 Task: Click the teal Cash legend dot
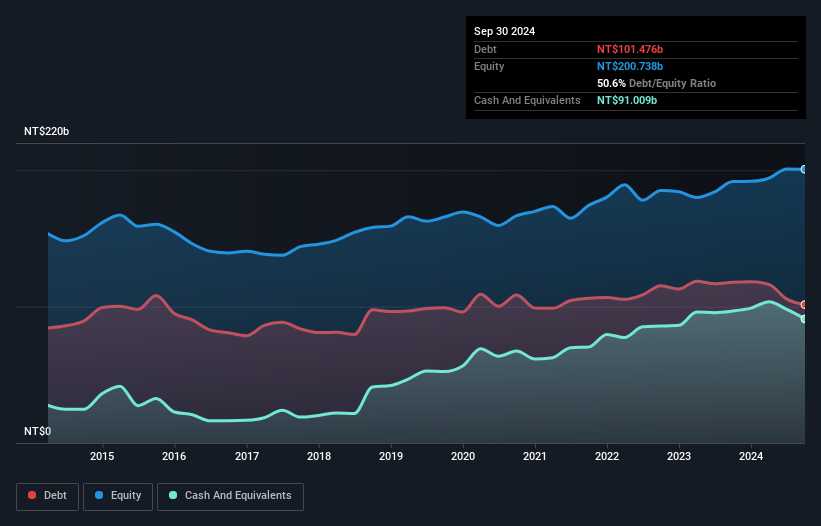[173, 495]
